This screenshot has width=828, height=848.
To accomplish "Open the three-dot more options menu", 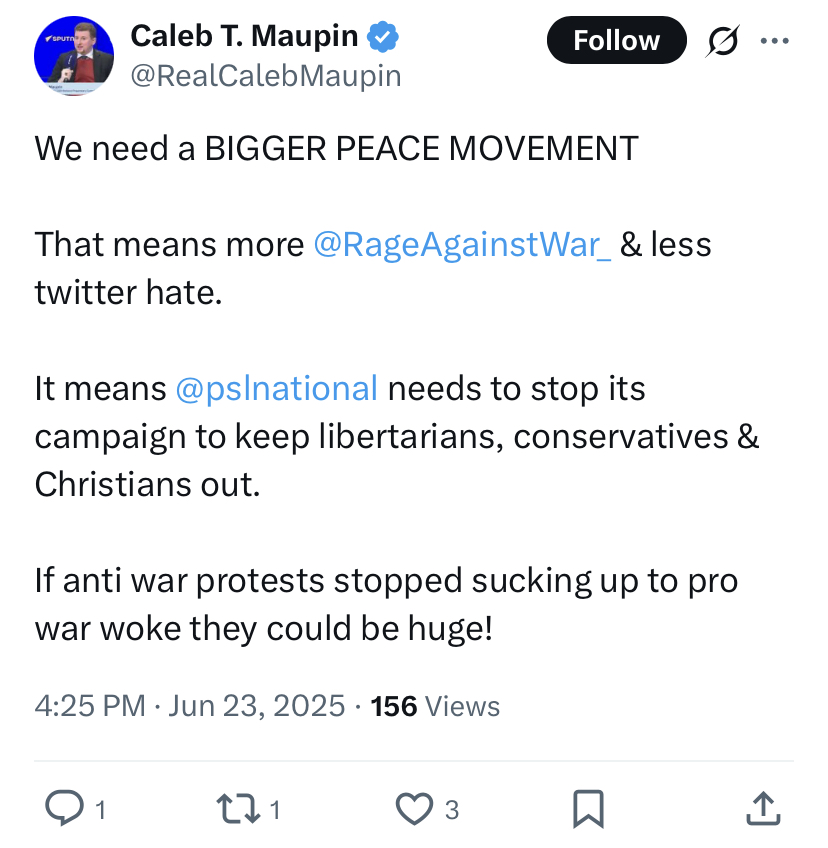I will [774, 41].
